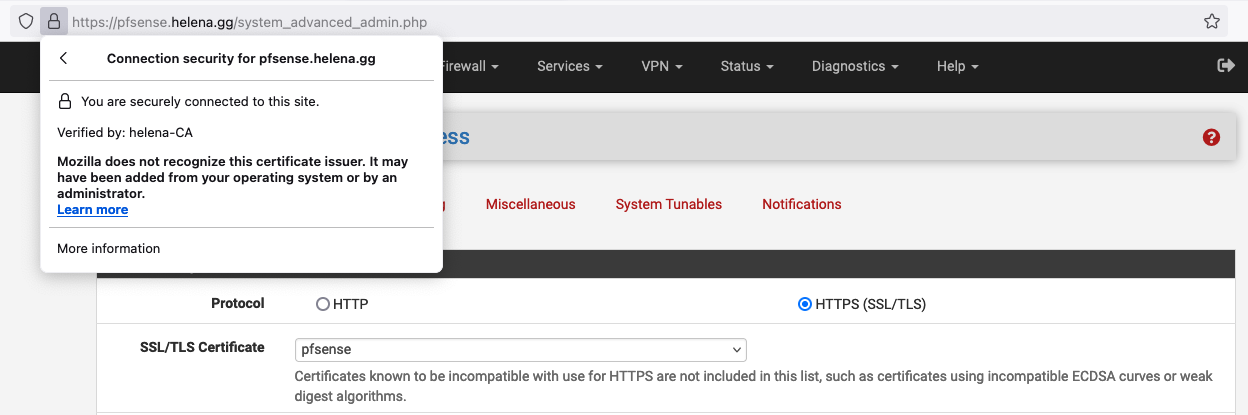The width and height of the screenshot is (1248, 415).
Task: Open the SSL/TLS Certificate dropdown
Action: pyautogui.click(x=520, y=350)
